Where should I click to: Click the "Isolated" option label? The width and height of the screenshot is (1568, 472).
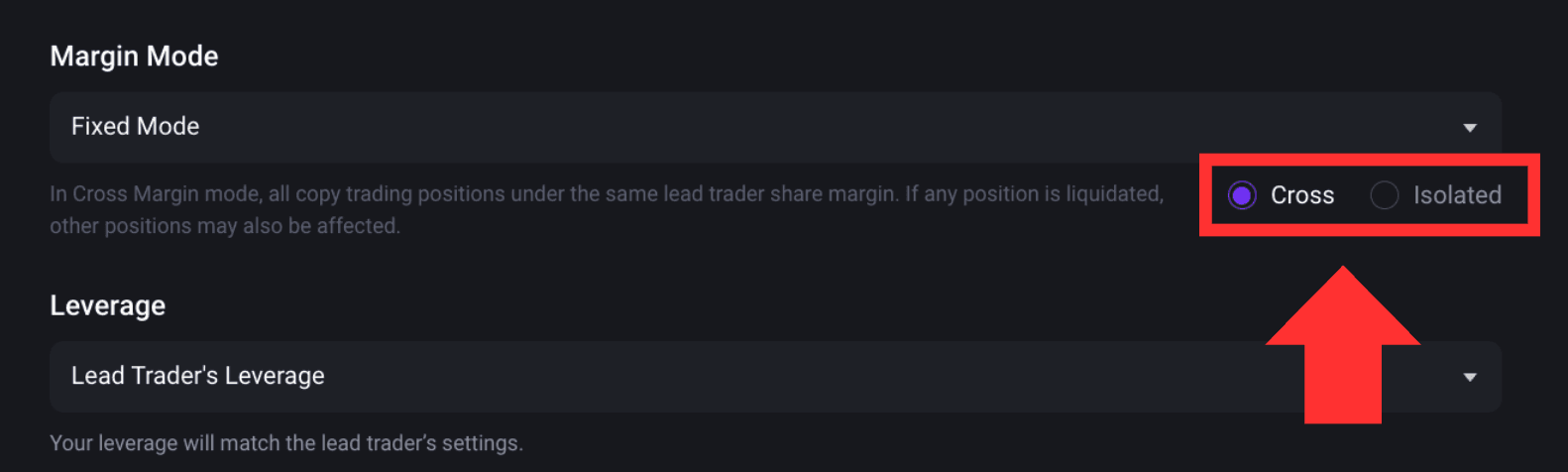click(x=1457, y=195)
